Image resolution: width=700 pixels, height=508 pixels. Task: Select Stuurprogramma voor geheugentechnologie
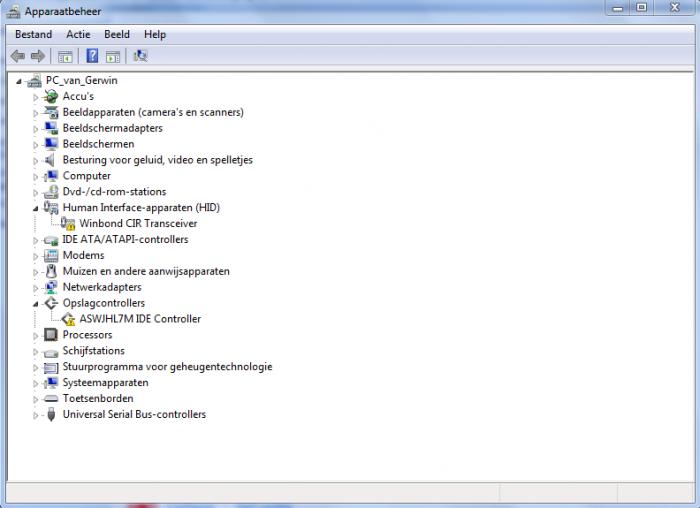pos(167,366)
